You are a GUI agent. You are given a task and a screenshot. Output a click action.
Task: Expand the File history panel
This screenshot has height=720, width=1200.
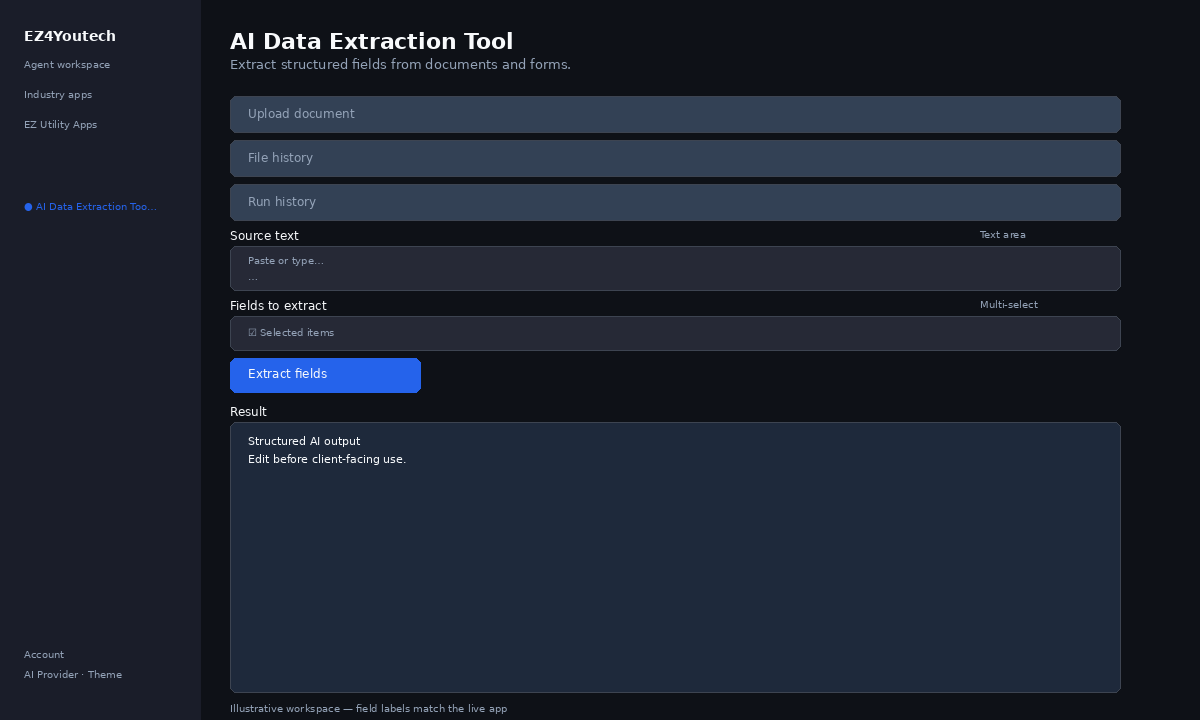675,158
